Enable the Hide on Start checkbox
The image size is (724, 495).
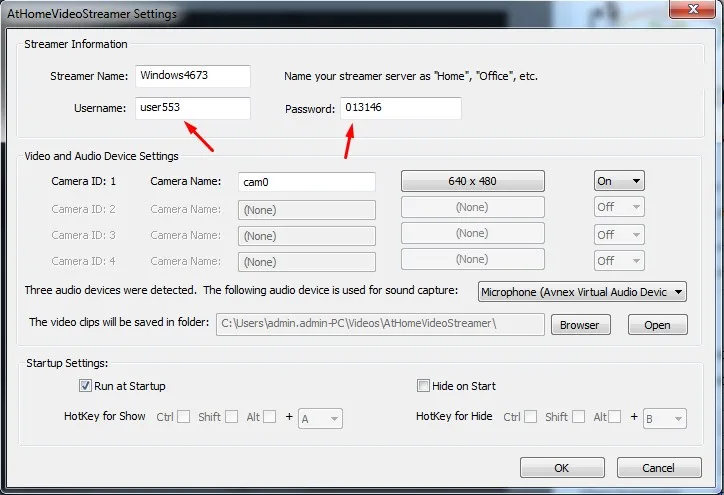(x=423, y=386)
